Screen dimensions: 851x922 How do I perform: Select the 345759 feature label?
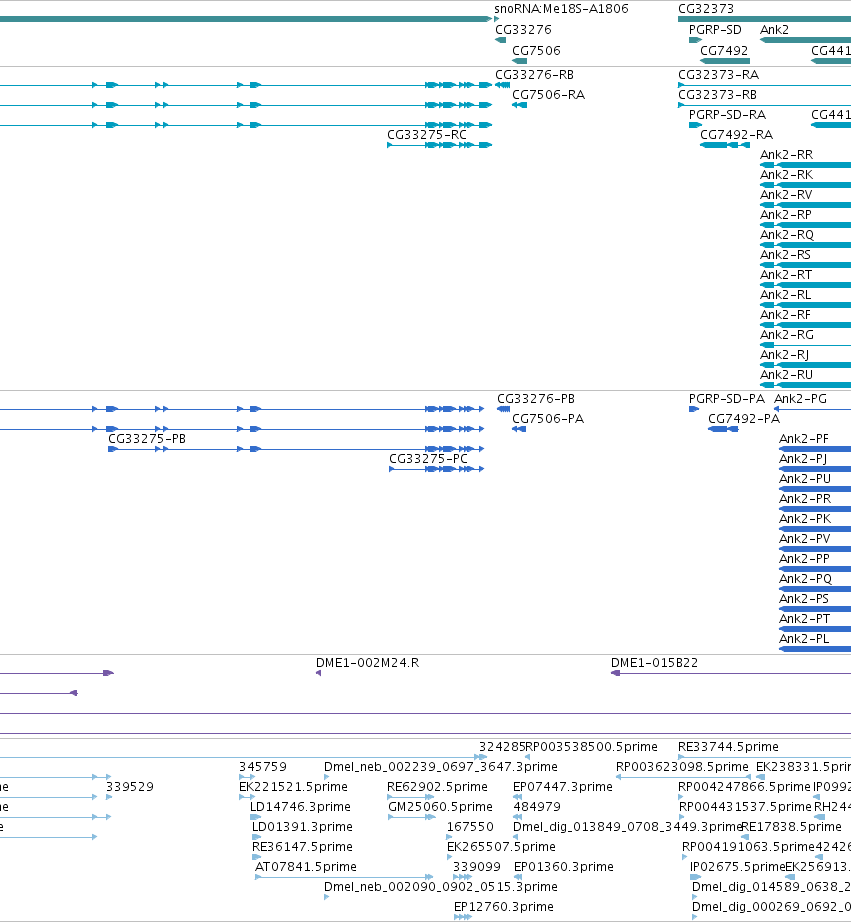coord(263,767)
